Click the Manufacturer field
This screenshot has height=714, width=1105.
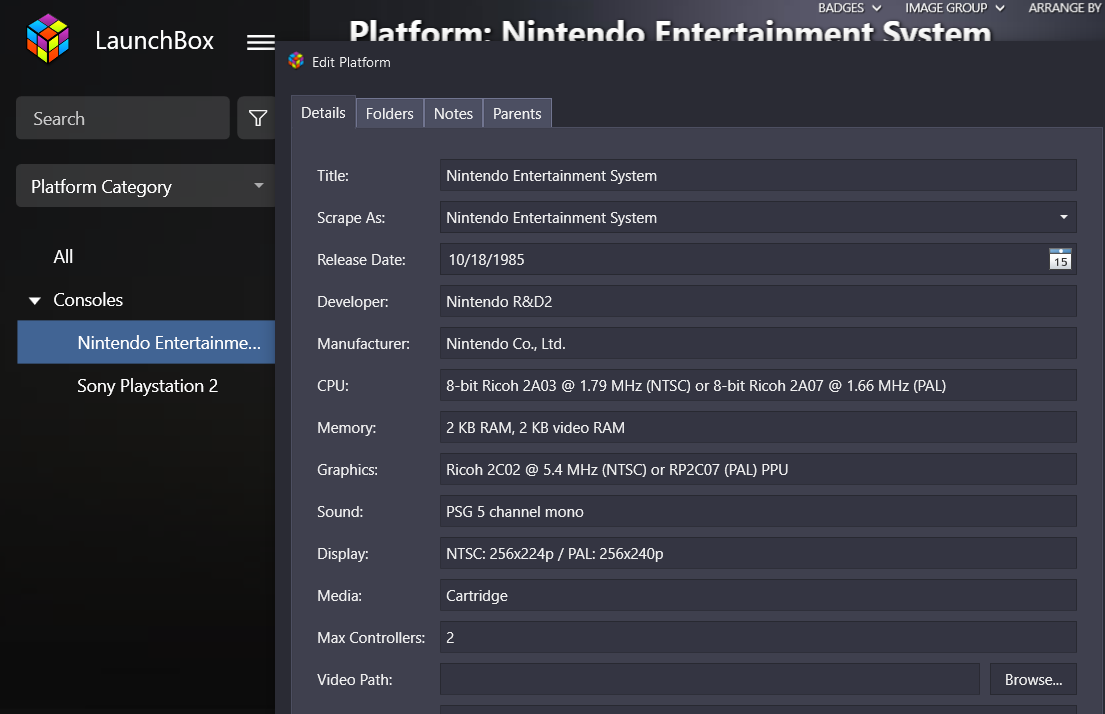point(758,343)
